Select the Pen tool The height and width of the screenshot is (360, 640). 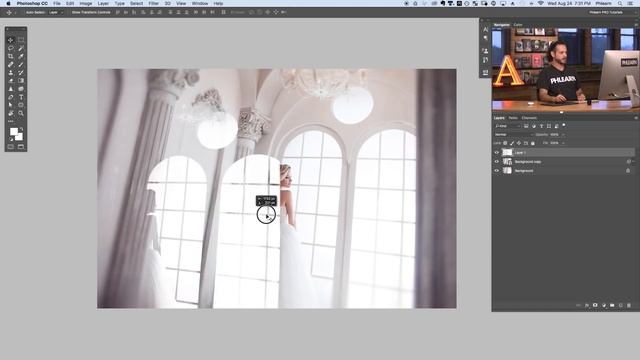[11, 97]
